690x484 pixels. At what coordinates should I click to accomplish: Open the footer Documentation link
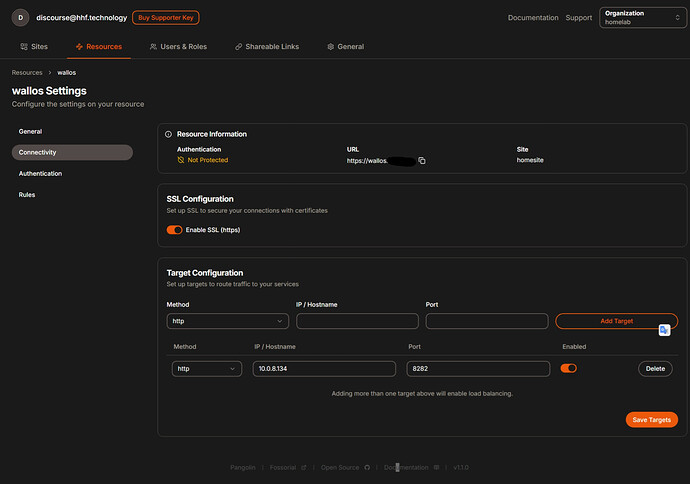point(406,467)
